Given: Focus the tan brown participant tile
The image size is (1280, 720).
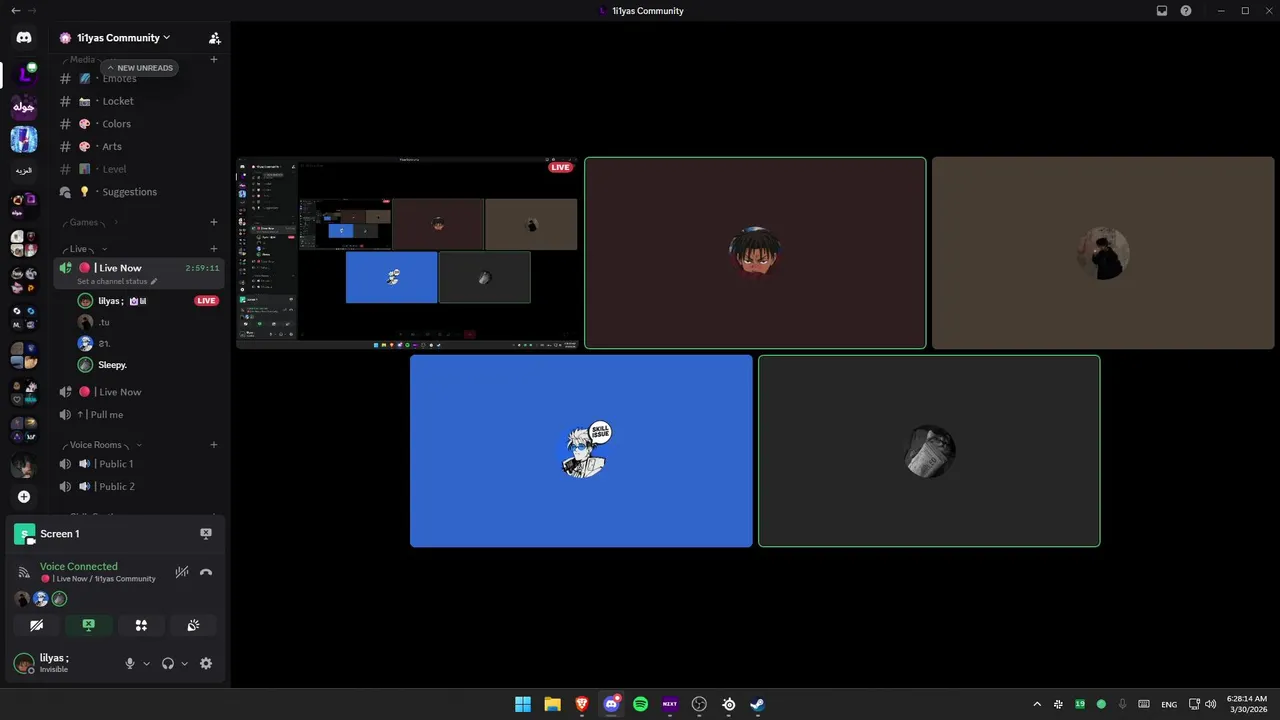Looking at the screenshot, I should click(1103, 253).
